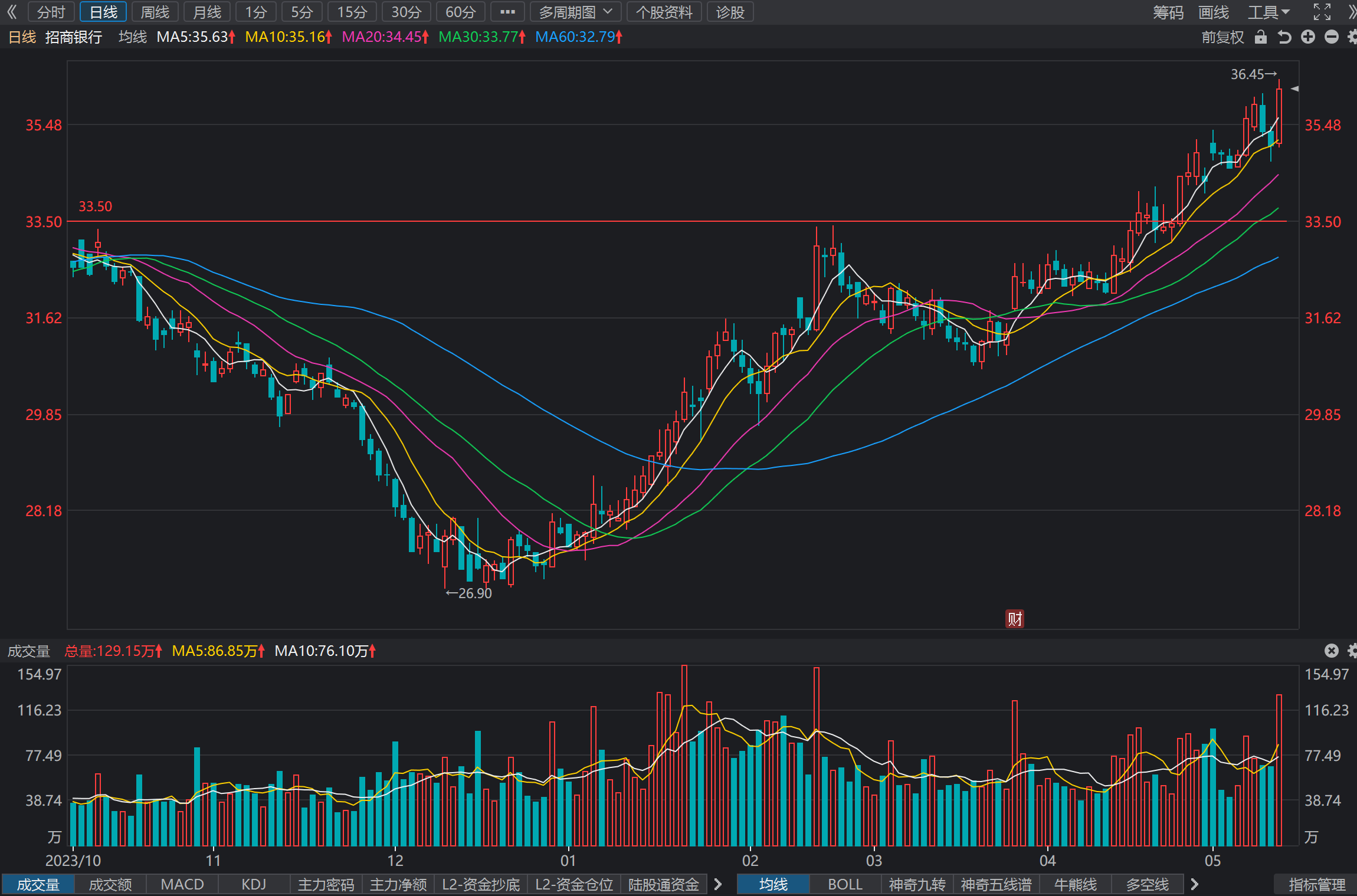The height and width of the screenshot is (896, 1357).
Task: Open 个股资料 stock information
Action: (664, 12)
